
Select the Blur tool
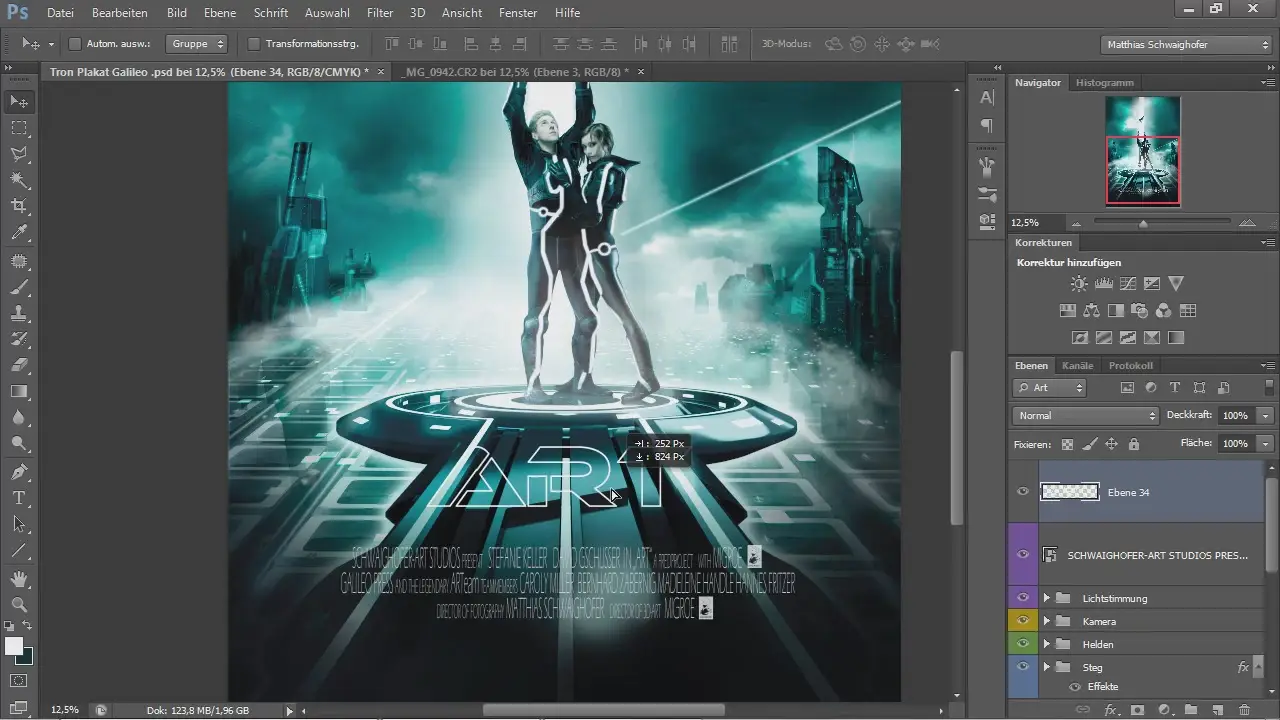tap(19, 417)
